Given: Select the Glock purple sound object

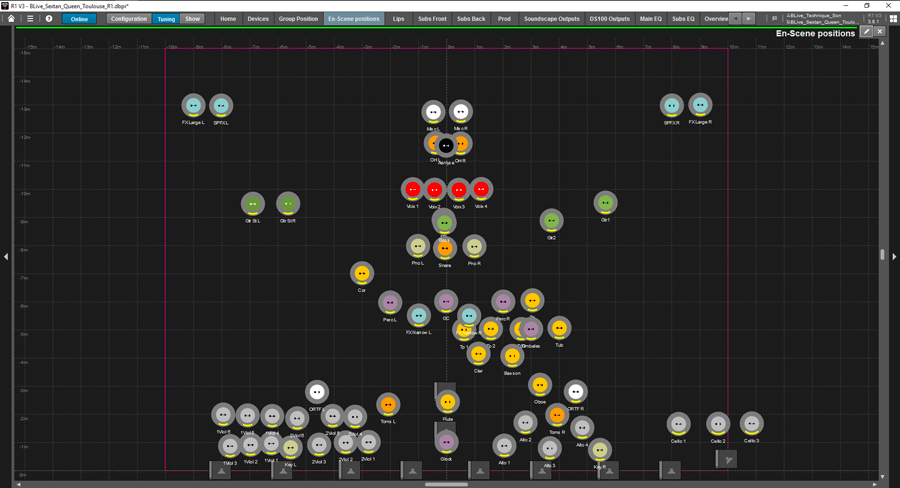Looking at the screenshot, I should tap(446, 443).
